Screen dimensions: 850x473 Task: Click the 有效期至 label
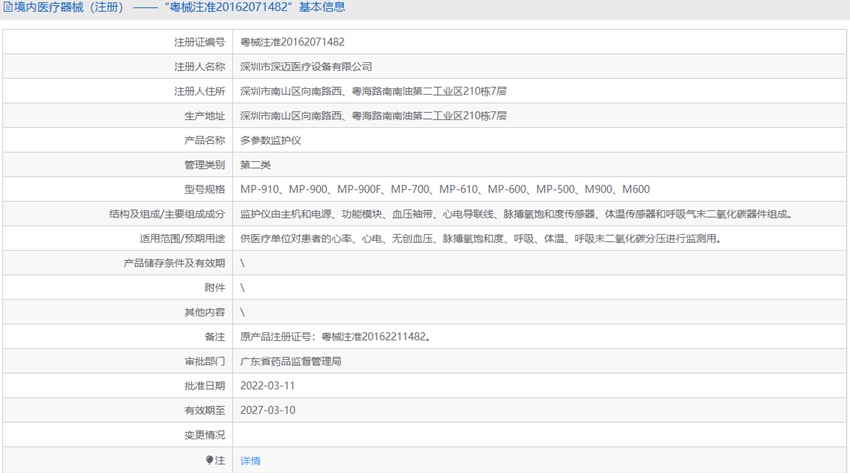pos(204,410)
